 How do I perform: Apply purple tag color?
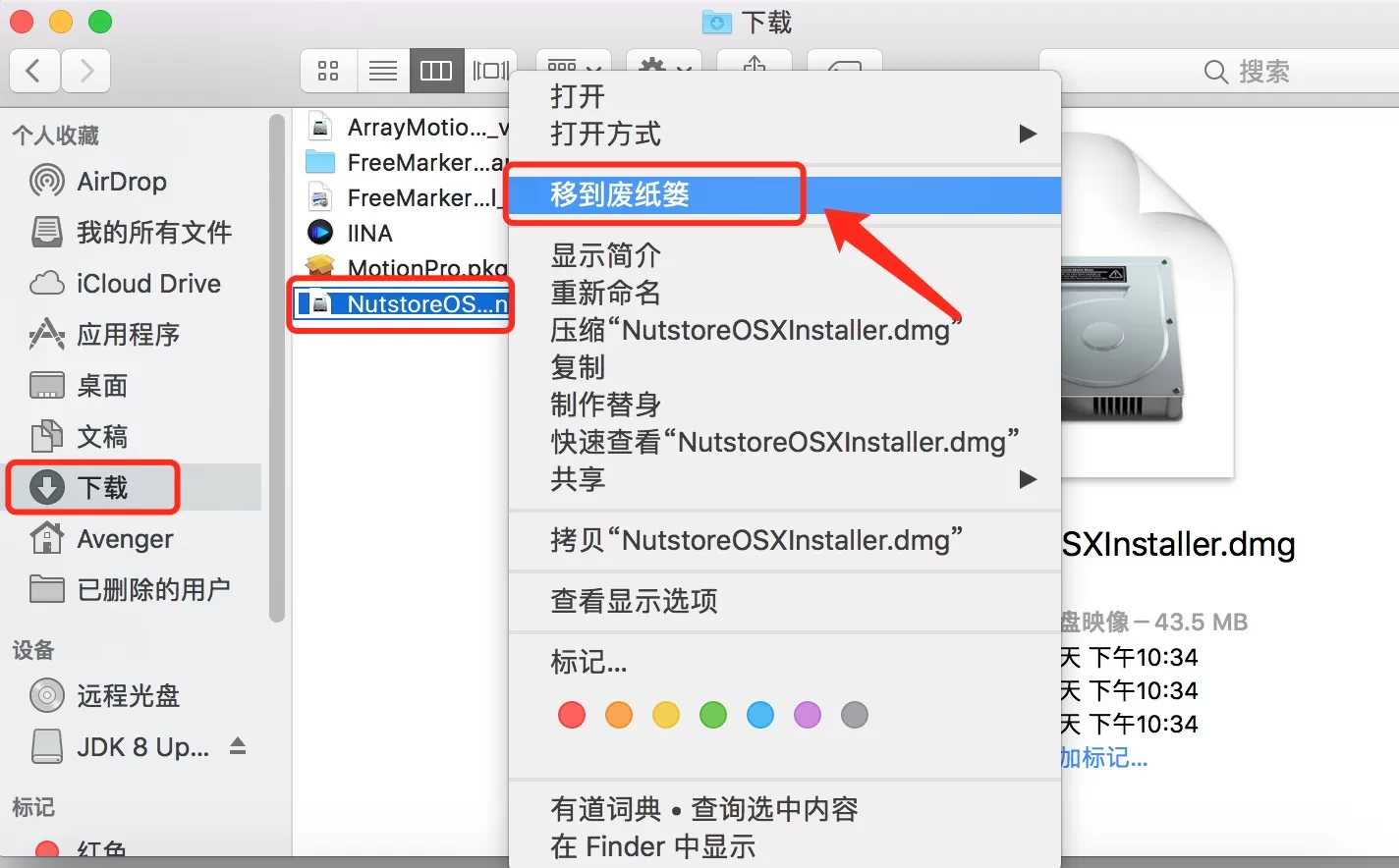(x=808, y=715)
